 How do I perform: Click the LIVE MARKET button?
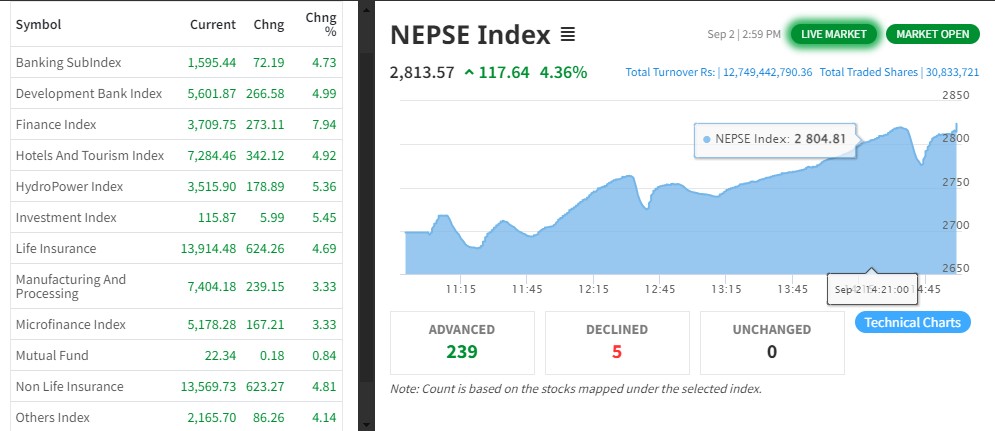[x=834, y=34]
